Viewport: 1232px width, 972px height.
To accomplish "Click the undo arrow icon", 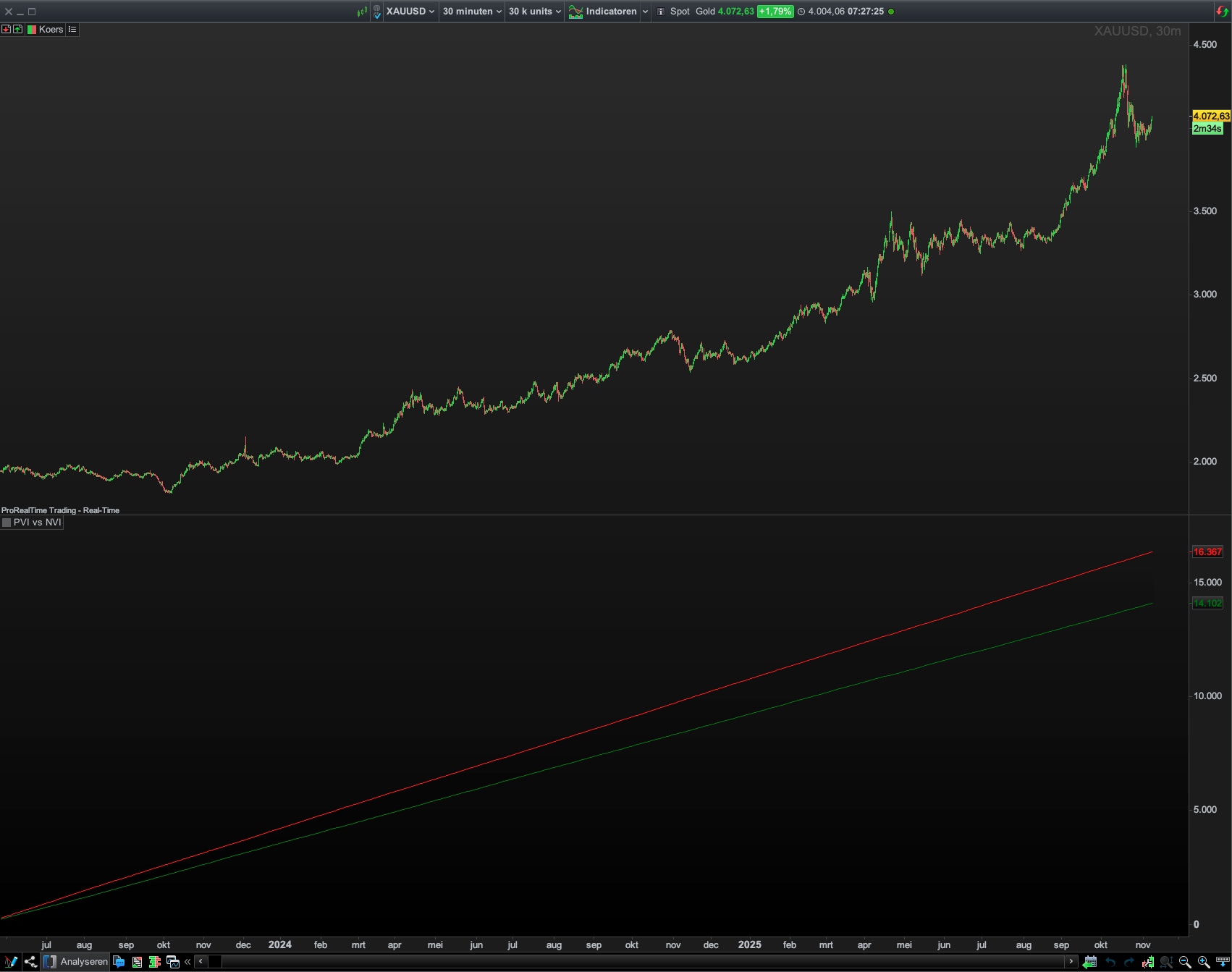I will (x=1110, y=962).
